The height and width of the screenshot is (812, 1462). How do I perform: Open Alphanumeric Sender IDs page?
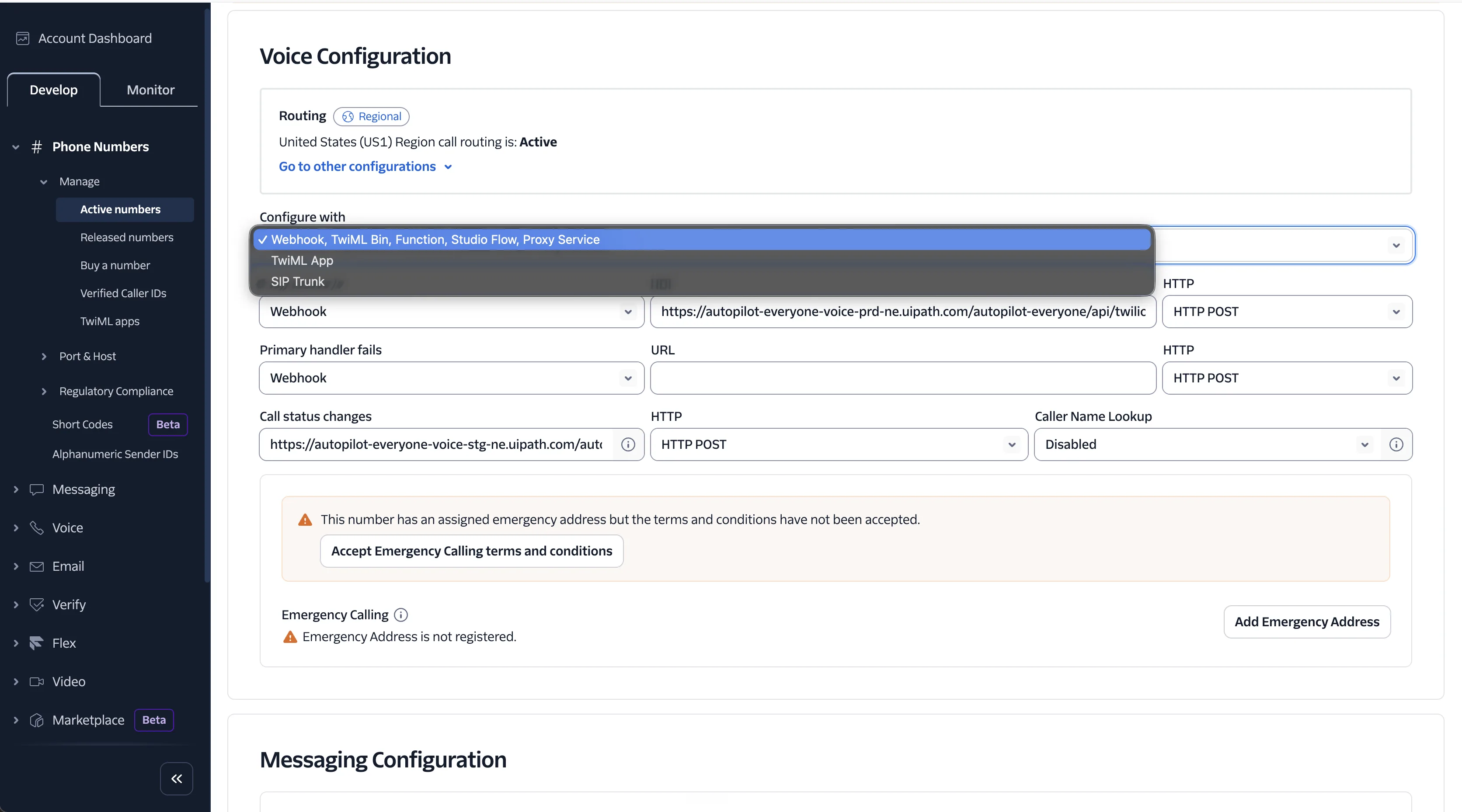pos(115,454)
